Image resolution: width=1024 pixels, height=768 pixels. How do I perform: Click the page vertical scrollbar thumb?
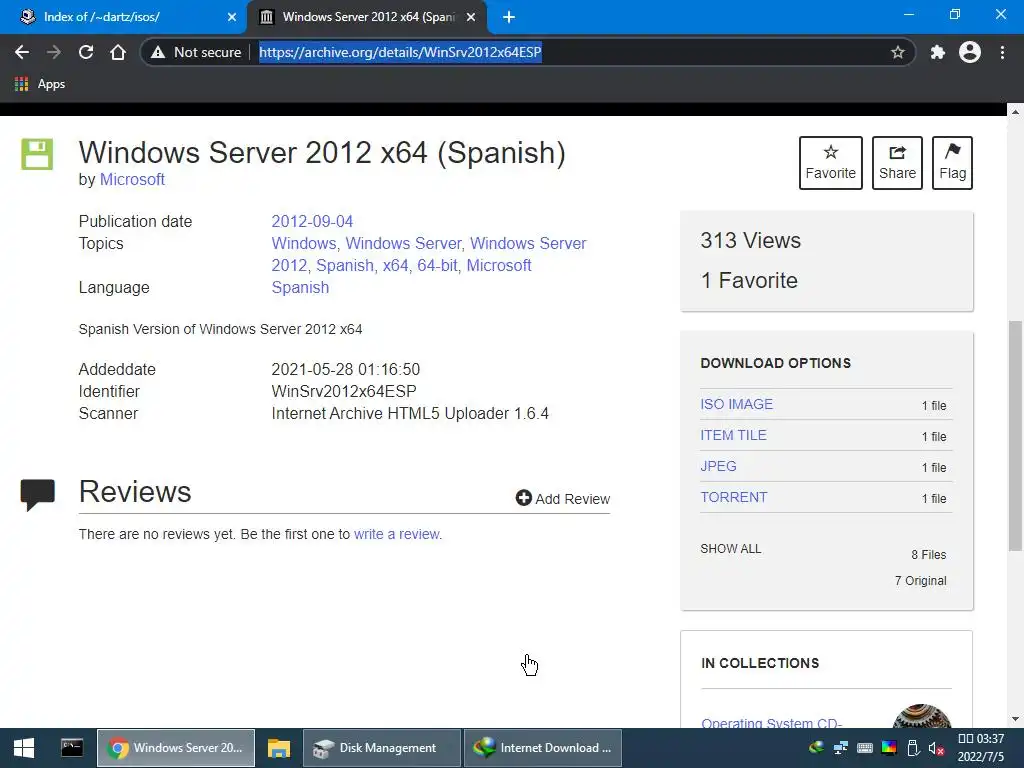pyautogui.click(x=1015, y=435)
